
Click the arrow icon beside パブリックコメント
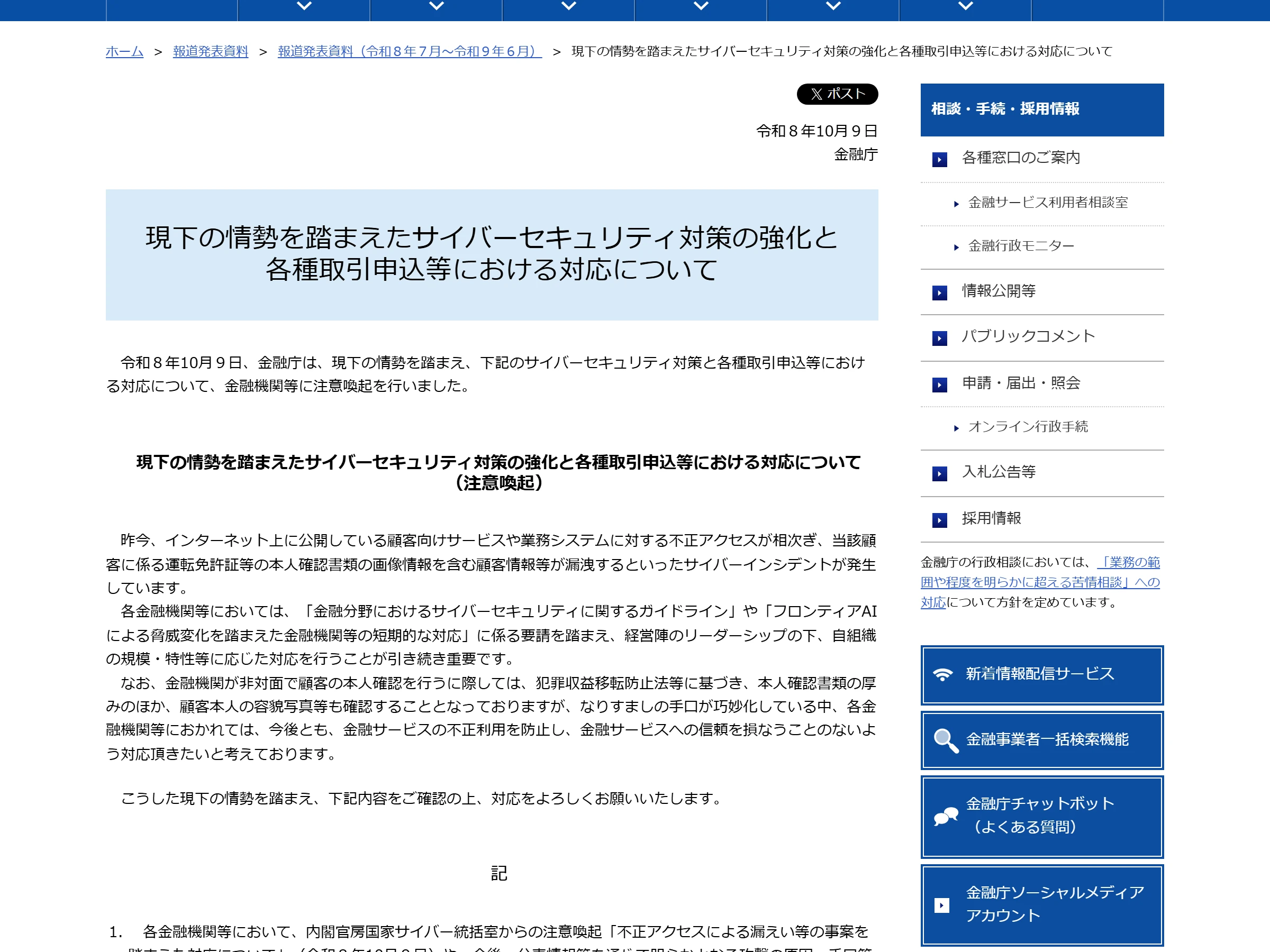(939, 338)
